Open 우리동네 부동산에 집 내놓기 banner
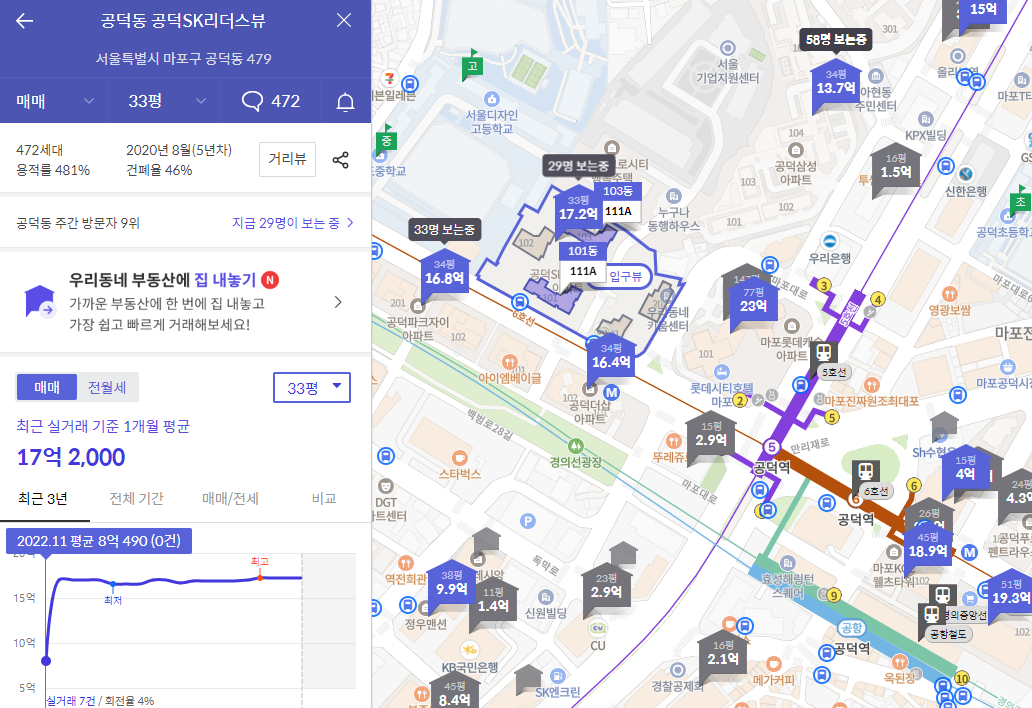This screenshot has height=708, width=1032. click(x=185, y=302)
